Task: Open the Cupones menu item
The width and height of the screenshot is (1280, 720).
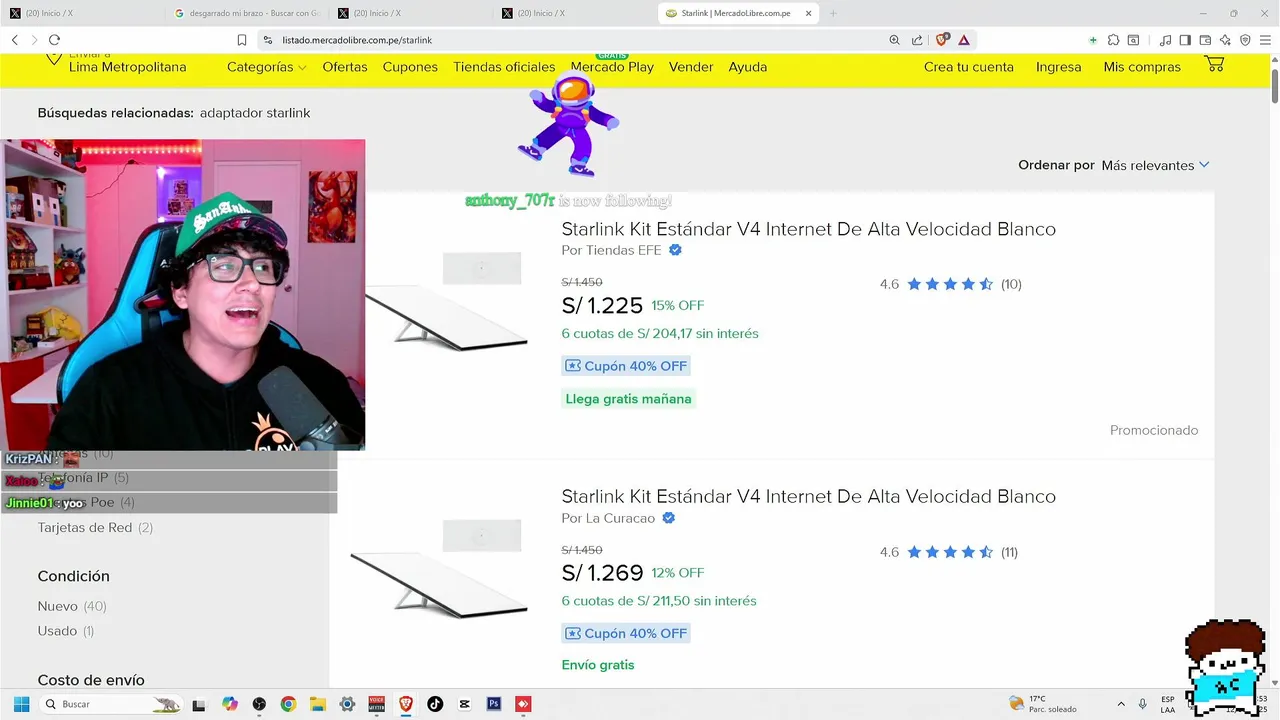Action: click(x=410, y=67)
